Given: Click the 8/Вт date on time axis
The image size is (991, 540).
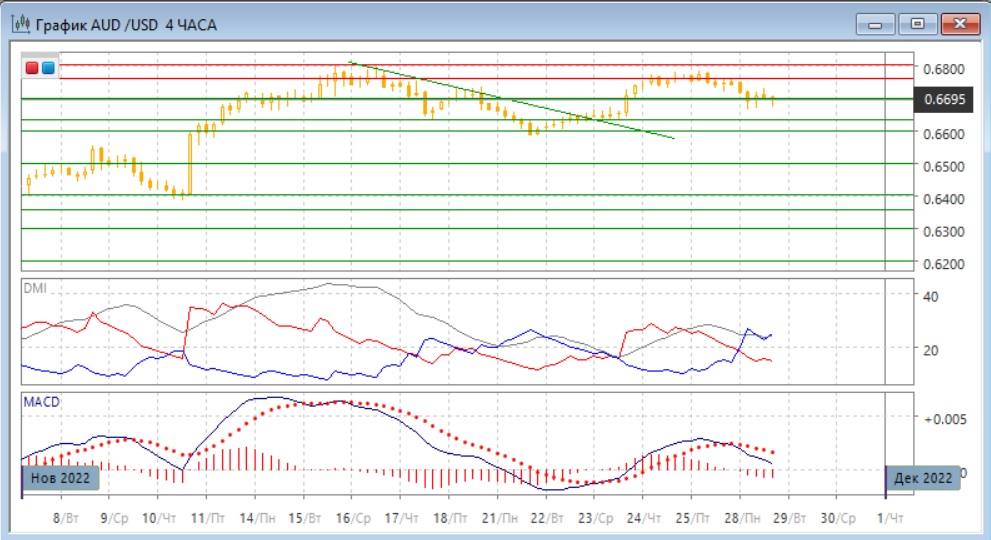Looking at the screenshot, I should 65,518.
